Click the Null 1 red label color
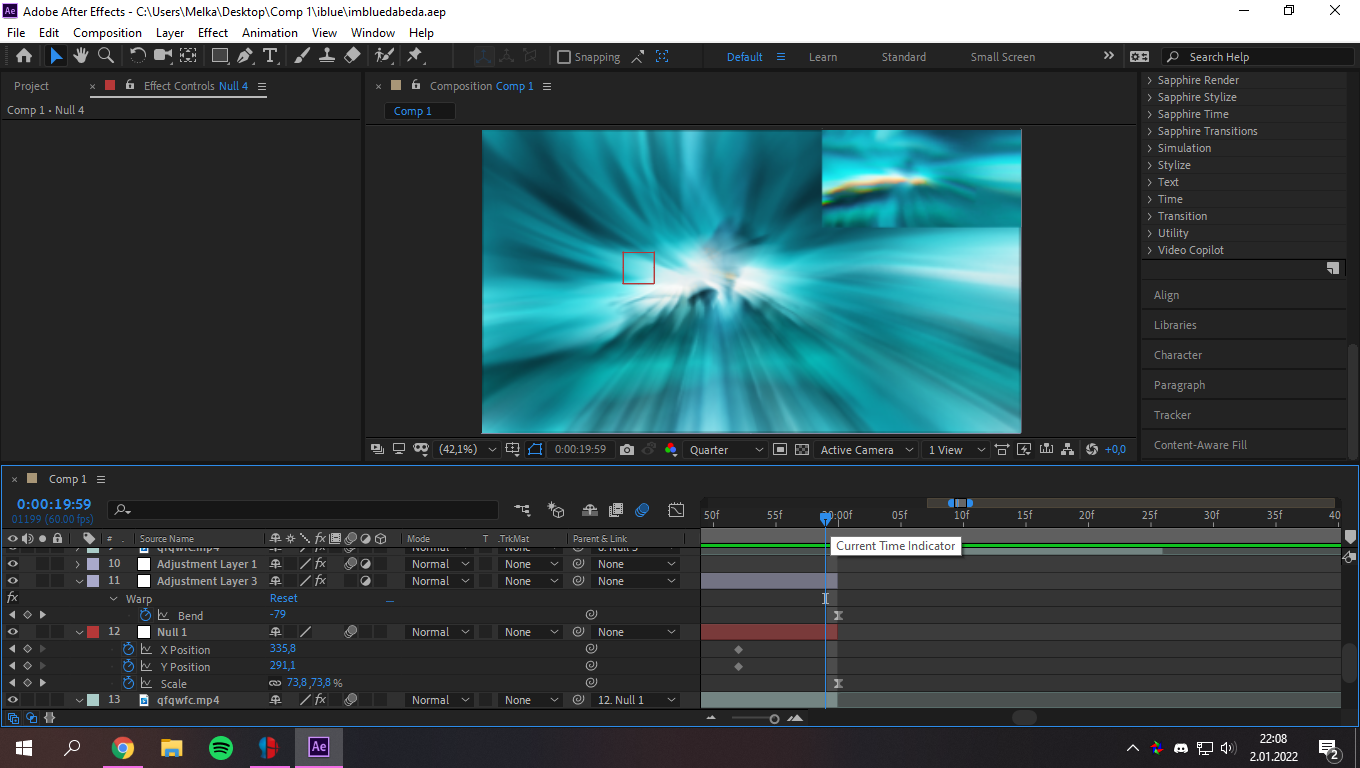Screen dimensions: 1360x768 point(93,632)
